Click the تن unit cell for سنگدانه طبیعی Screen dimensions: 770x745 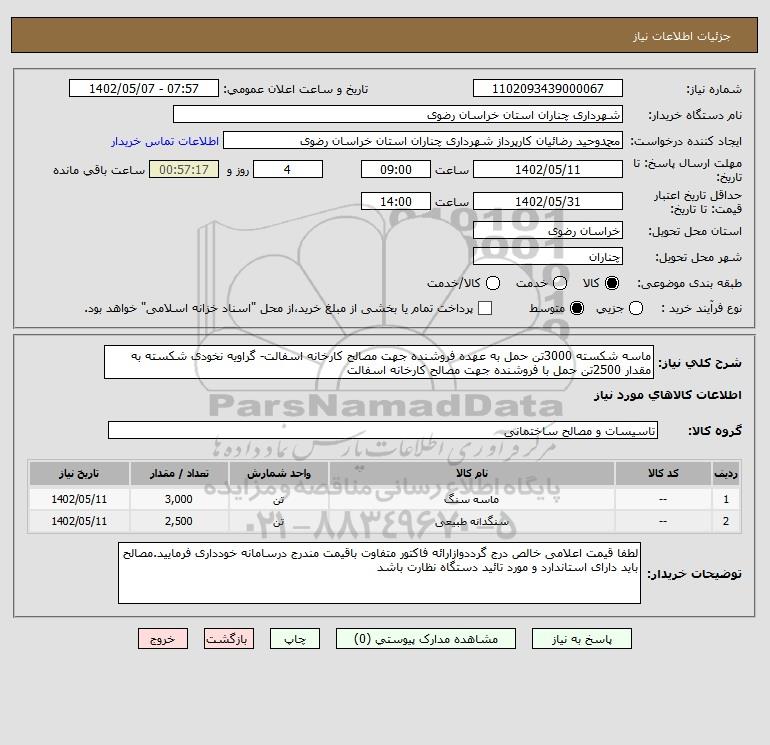click(x=278, y=521)
